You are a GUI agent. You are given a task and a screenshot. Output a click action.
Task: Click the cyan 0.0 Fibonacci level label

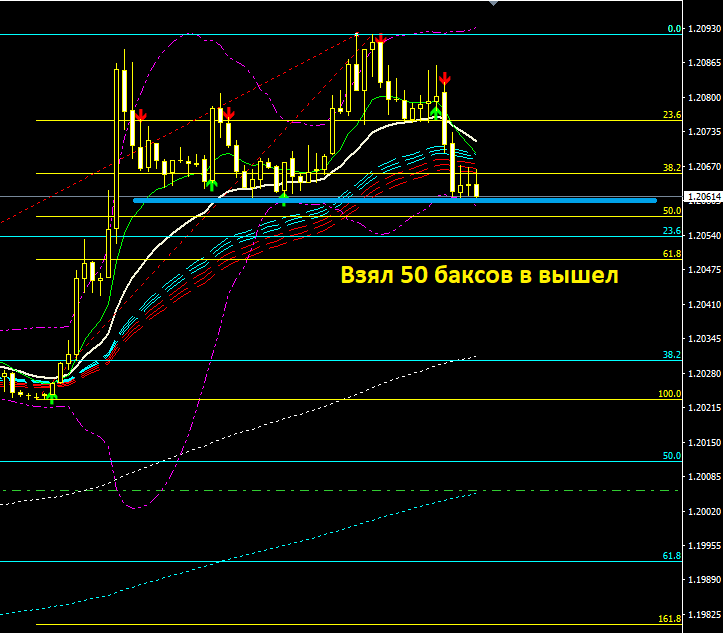(x=674, y=29)
